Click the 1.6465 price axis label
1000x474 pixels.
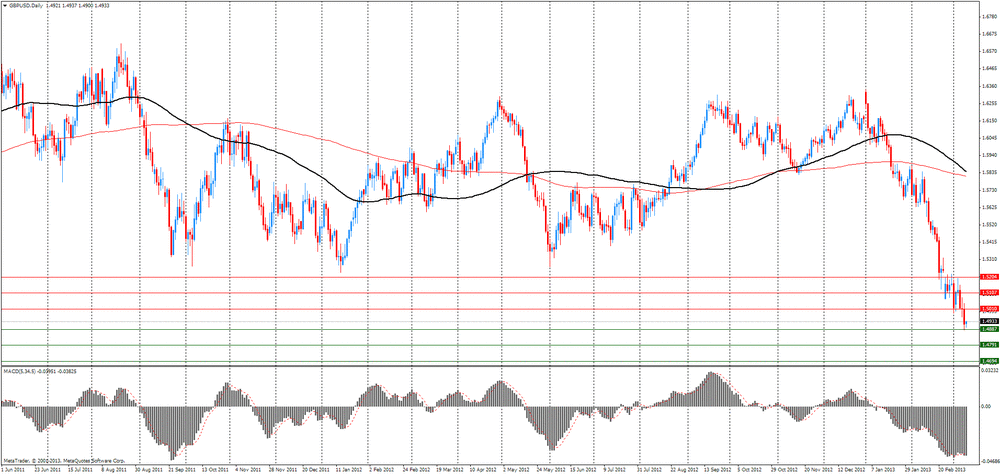pos(990,68)
